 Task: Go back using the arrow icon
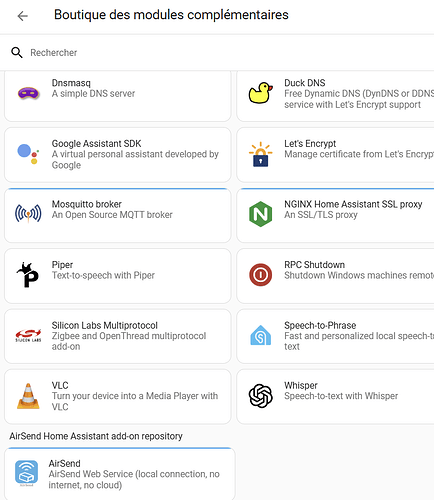(23, 16)
